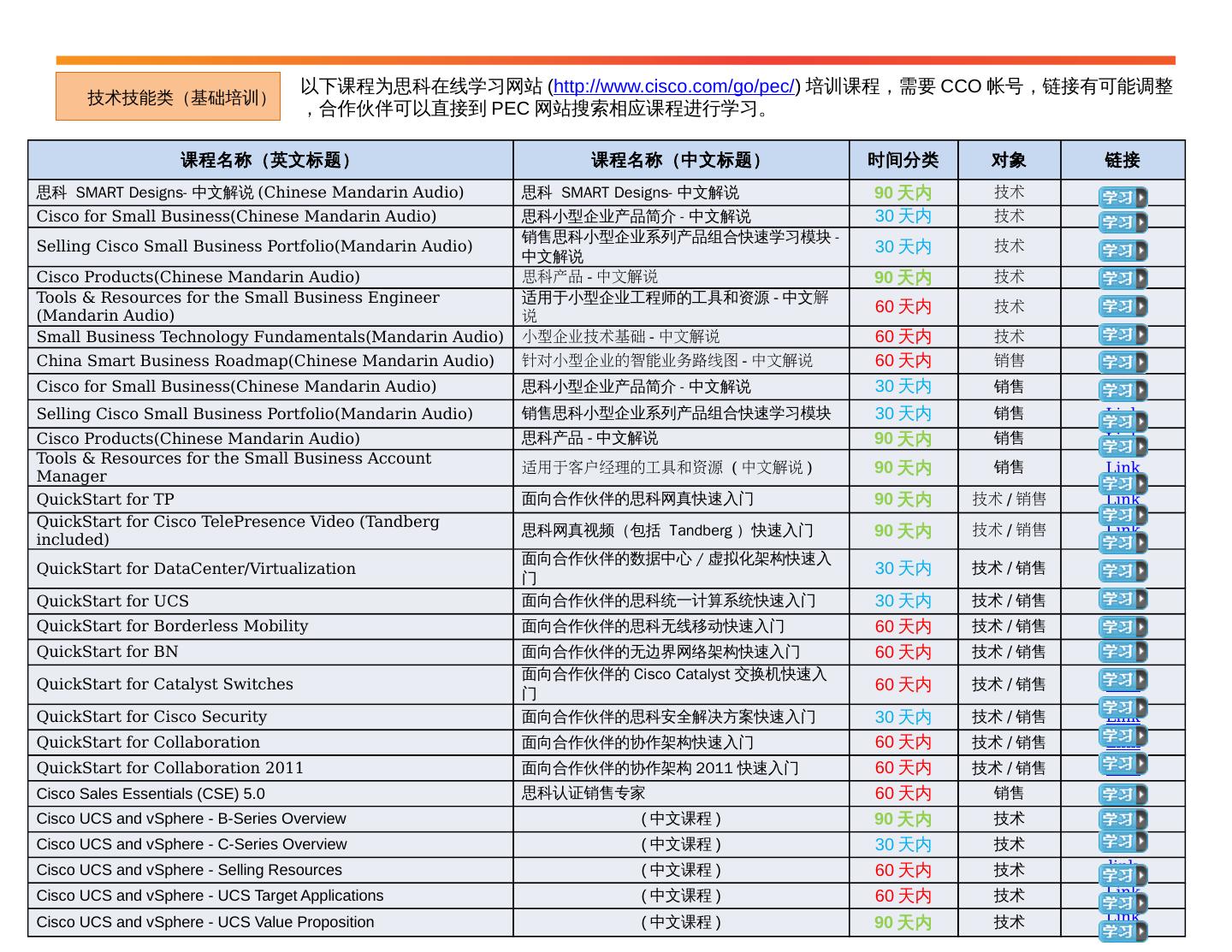Click 90 天内 in the QuickStart for TP row

(903, 500)
